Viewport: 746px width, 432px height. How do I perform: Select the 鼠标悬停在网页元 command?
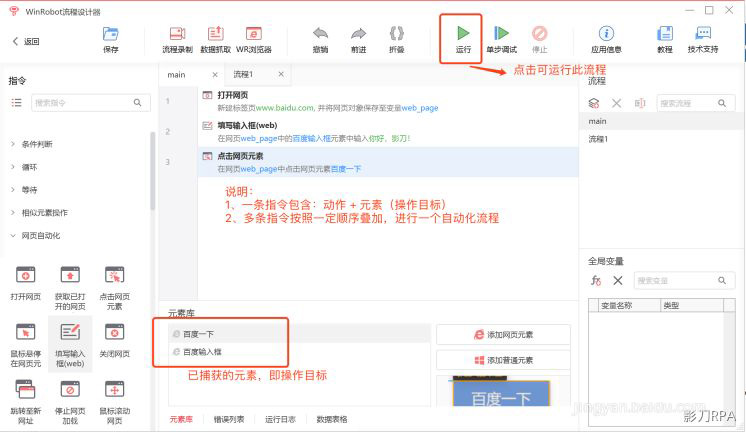(26, 345)
